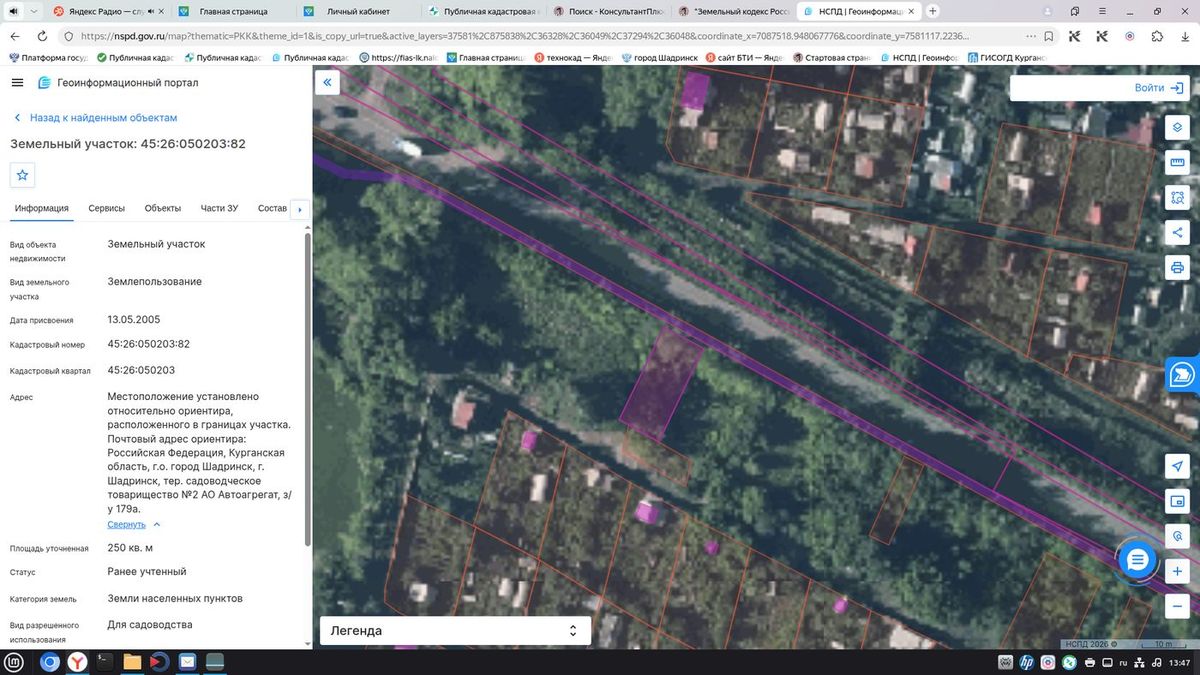Bookmark the current page in the address bar
1200x675 pixels.
tap(1047, 36)
